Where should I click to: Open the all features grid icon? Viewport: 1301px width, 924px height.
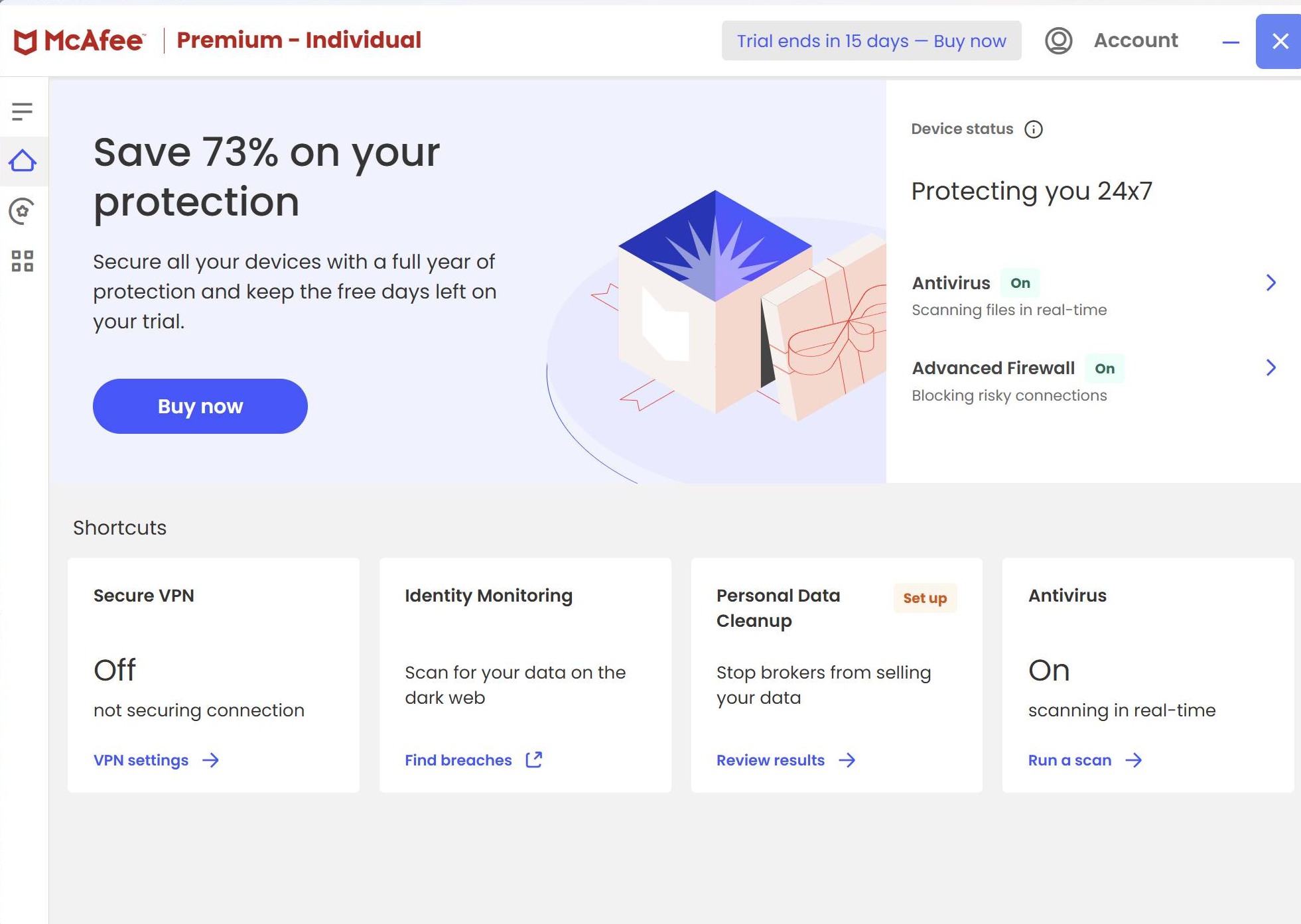[22, 261]
